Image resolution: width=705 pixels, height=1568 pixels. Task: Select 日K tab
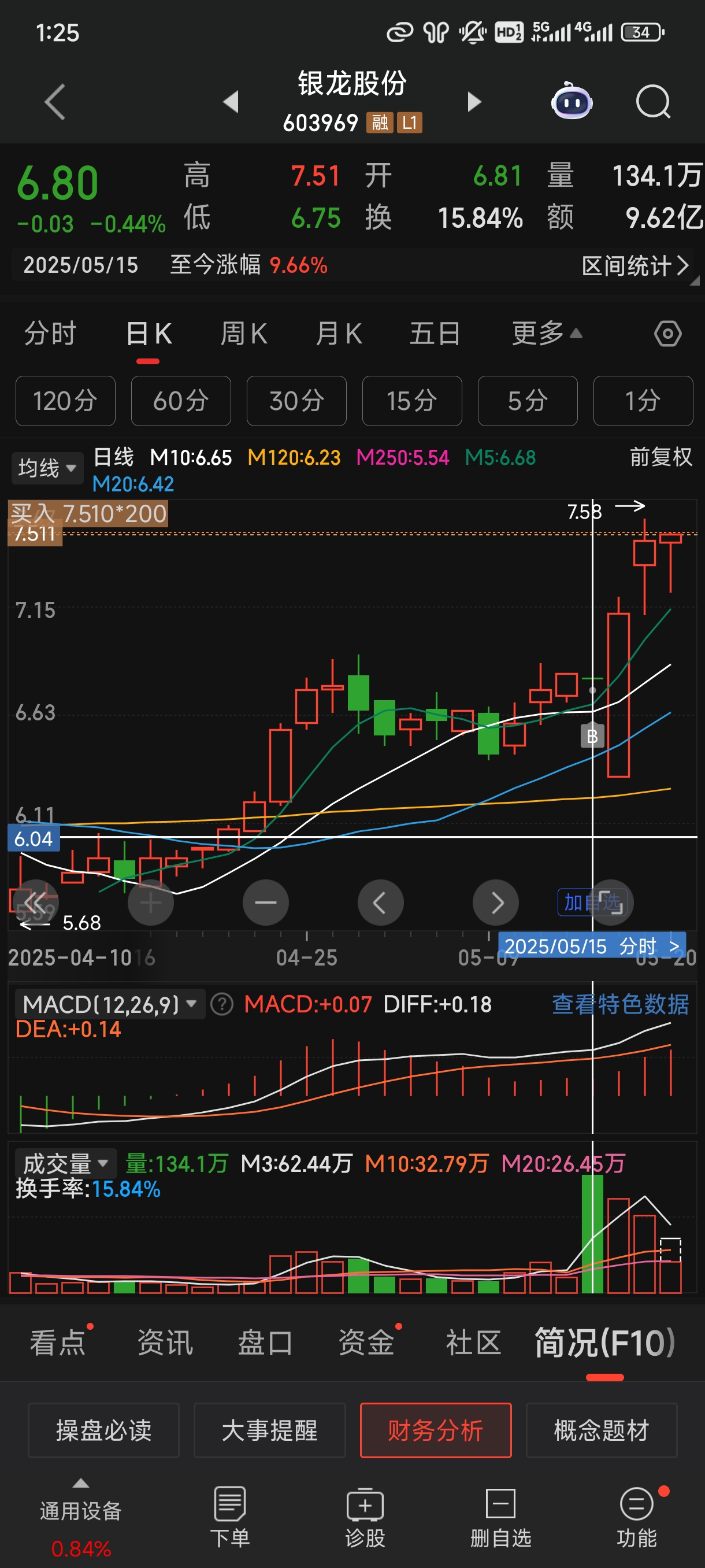pyautogui.click(x=149, y=334)
